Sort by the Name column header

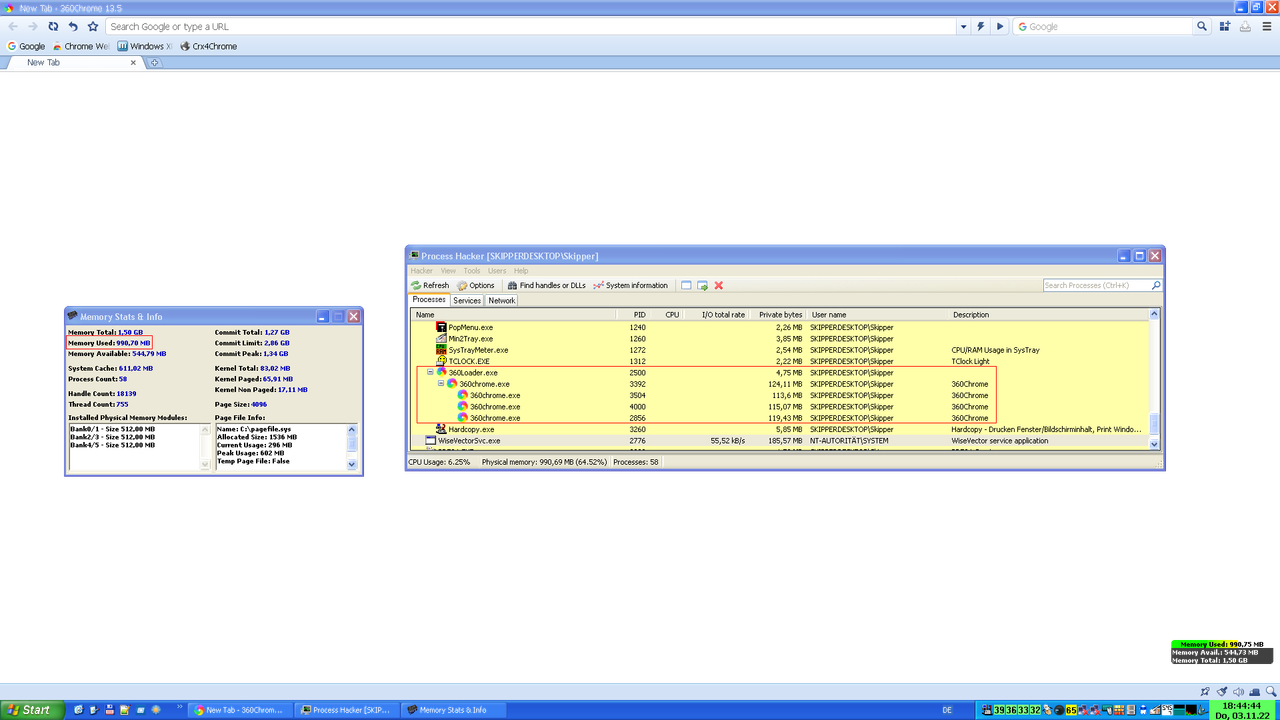click(x=515, y=315)
